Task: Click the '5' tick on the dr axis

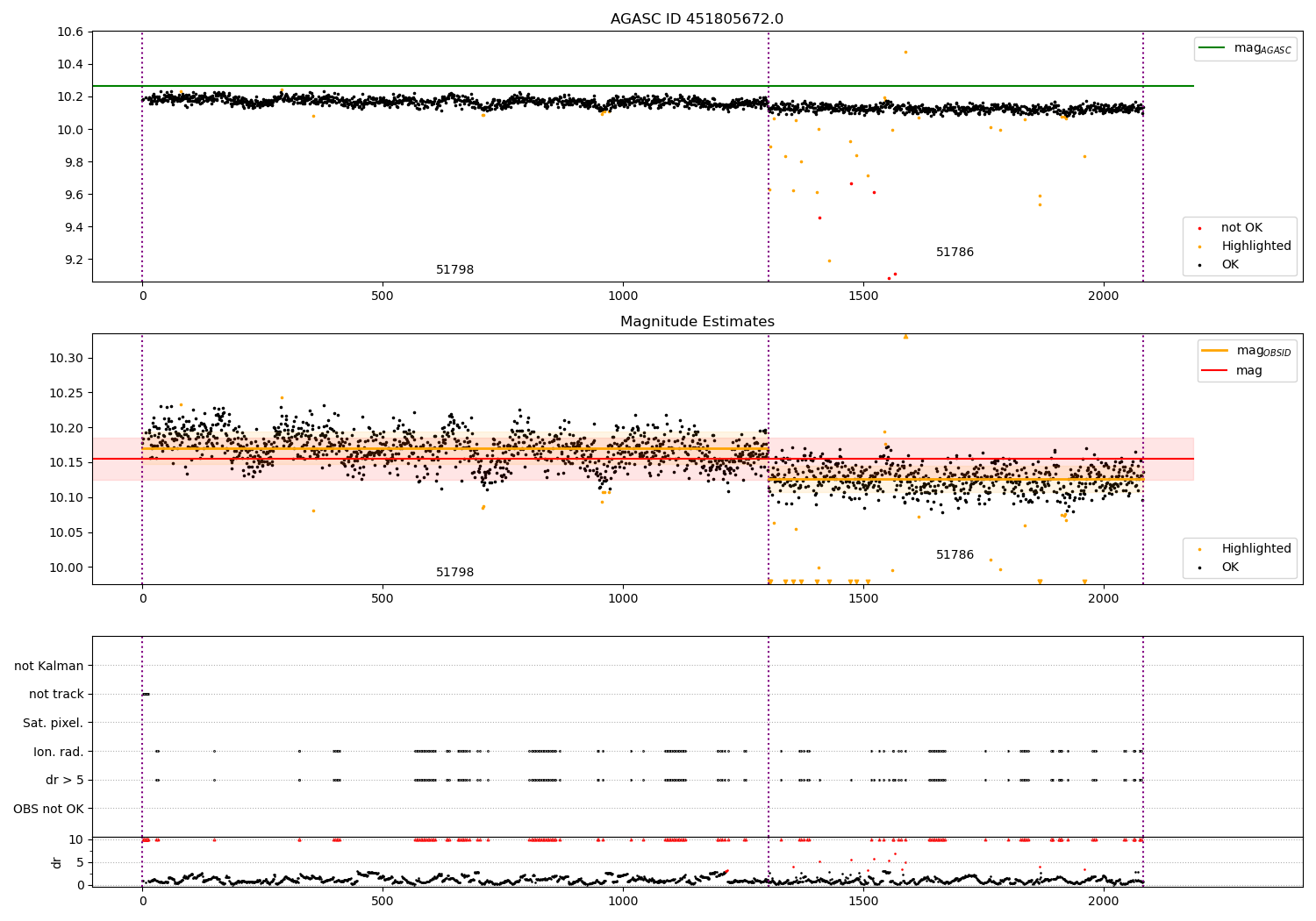Action: point(80,862)
